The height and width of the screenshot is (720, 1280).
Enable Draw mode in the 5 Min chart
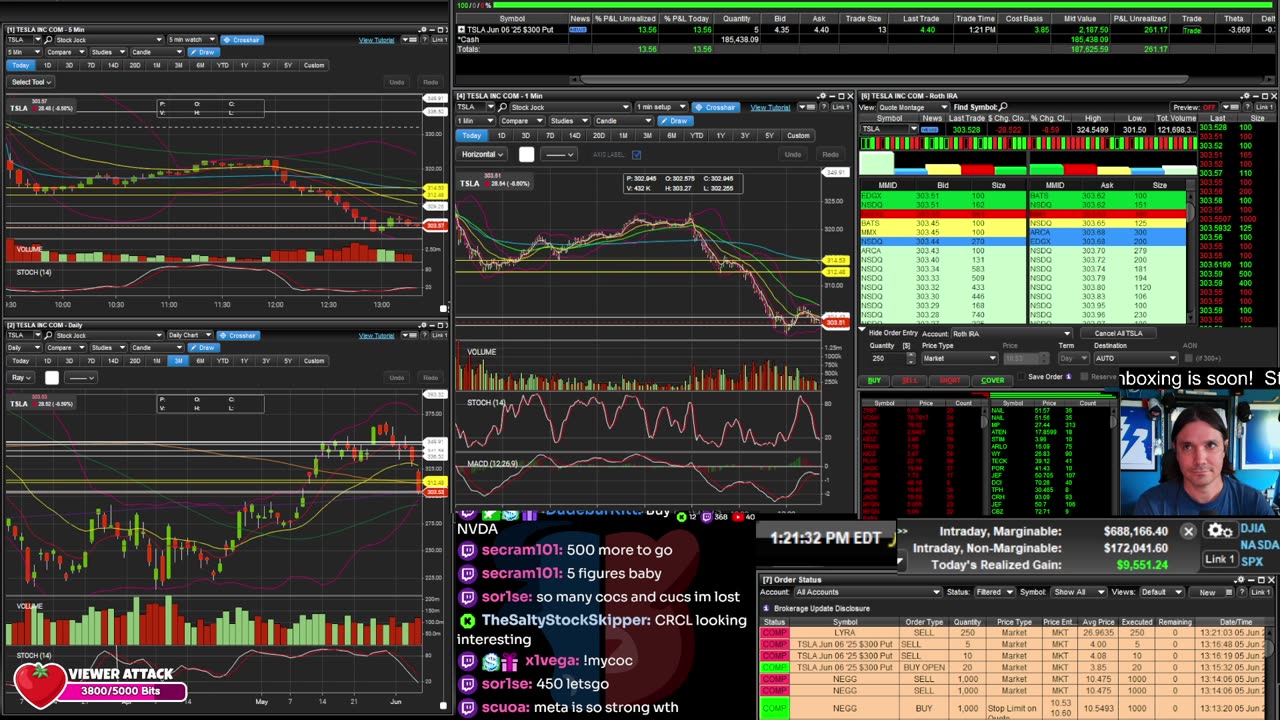click(x=204, y=52)
